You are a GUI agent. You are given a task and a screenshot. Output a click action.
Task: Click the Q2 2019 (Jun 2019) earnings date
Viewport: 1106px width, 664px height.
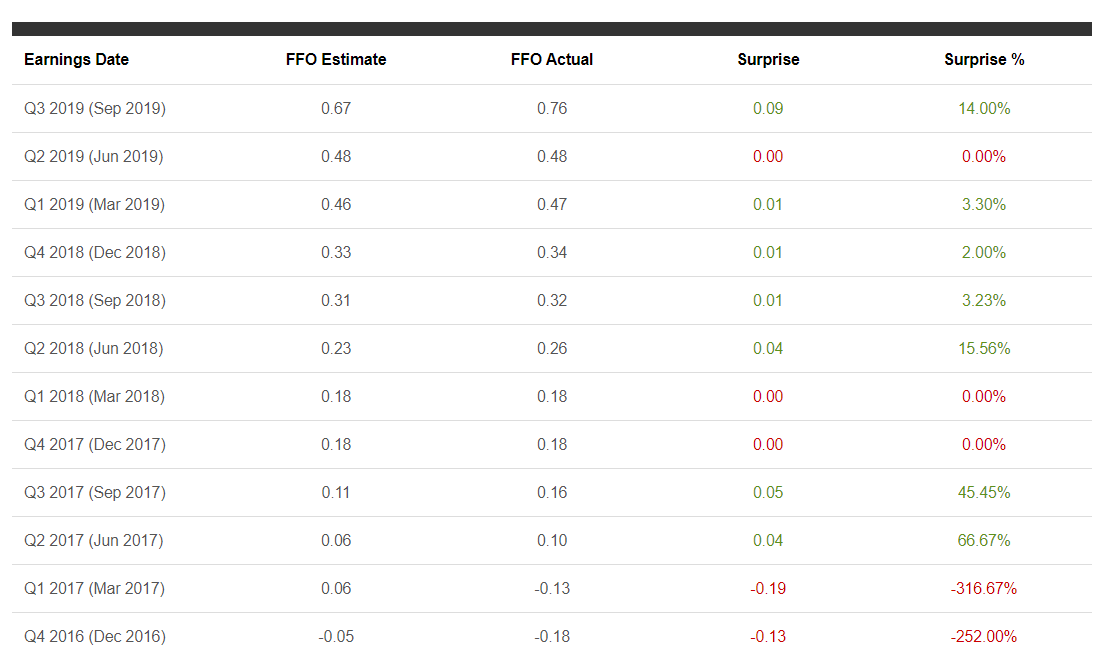point(94,156)
